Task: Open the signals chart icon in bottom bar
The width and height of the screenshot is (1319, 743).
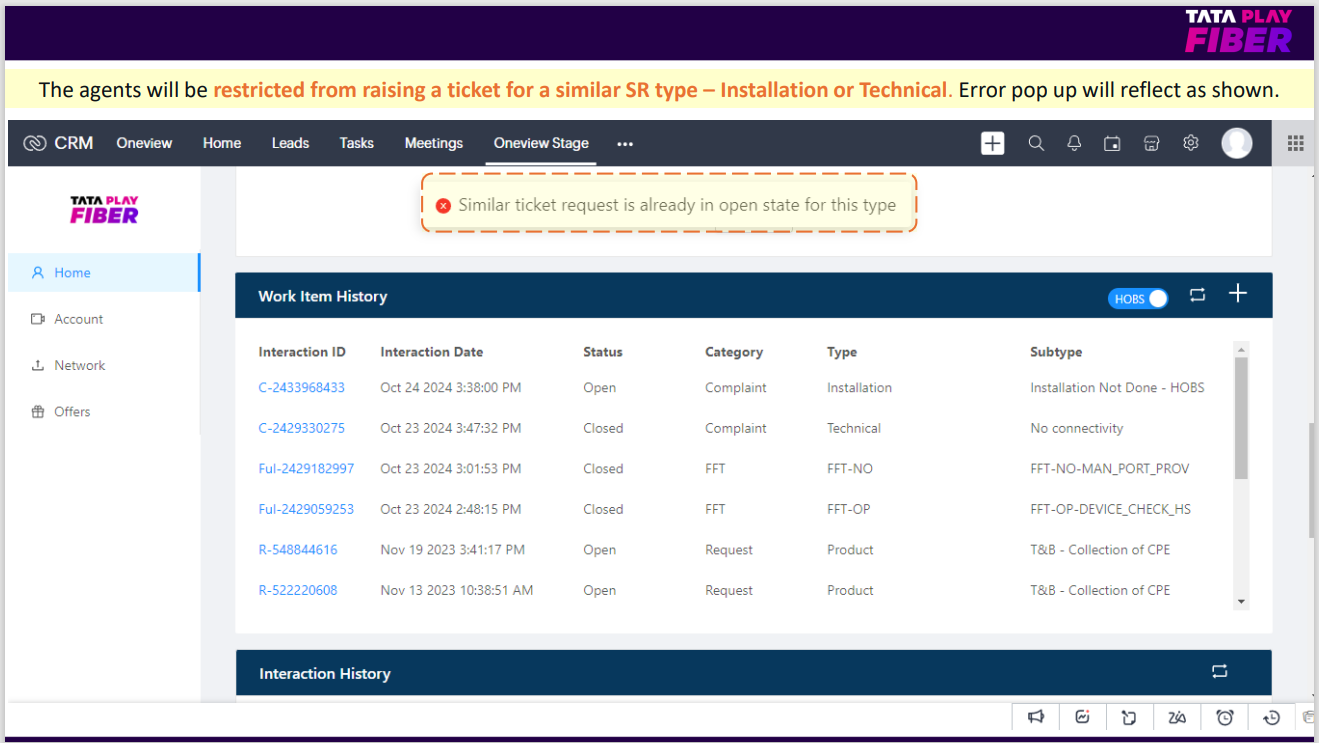Action: [x=1082, y=716]
